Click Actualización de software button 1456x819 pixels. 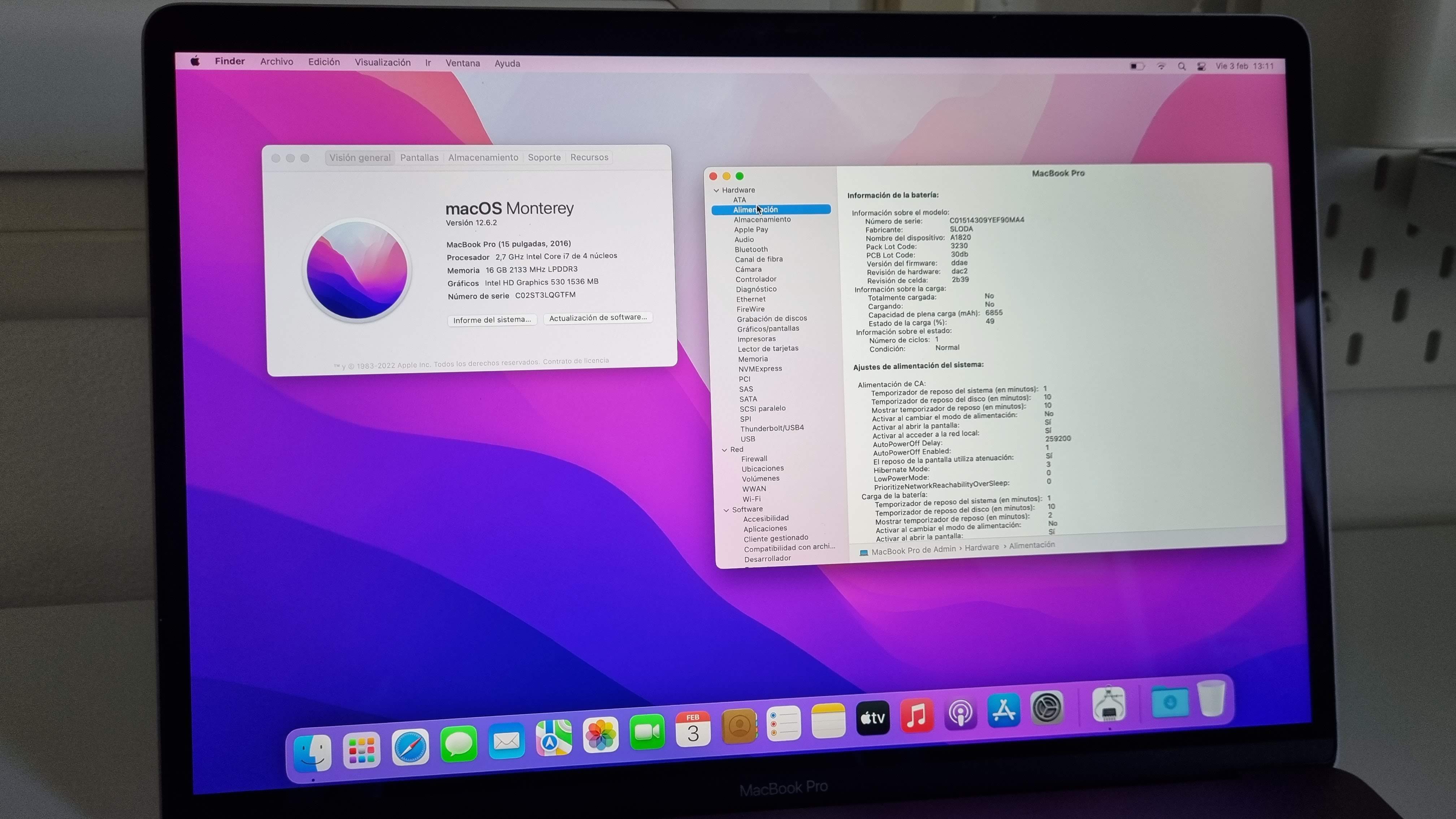point(597,318)
